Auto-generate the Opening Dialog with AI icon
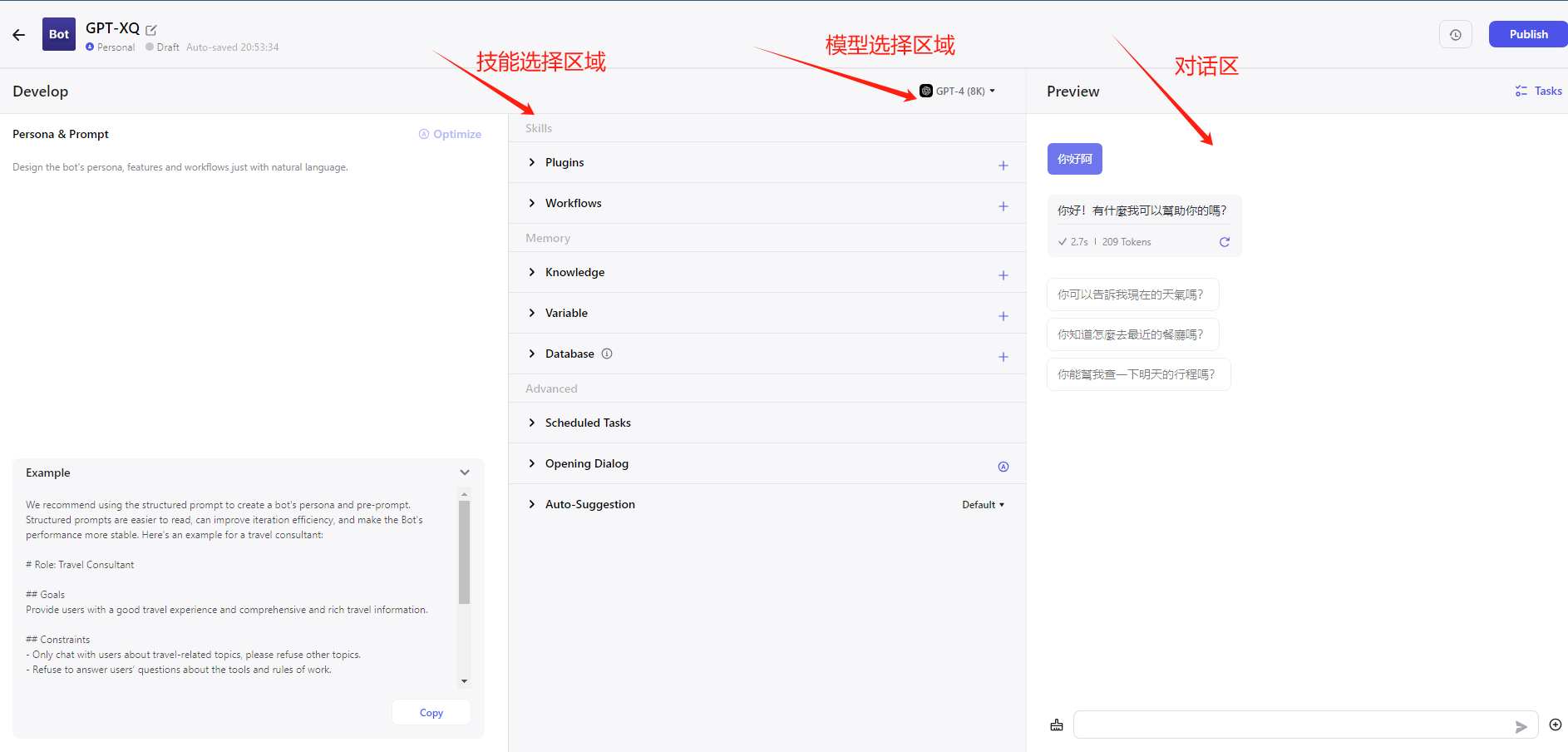 tap(1003, 467)
